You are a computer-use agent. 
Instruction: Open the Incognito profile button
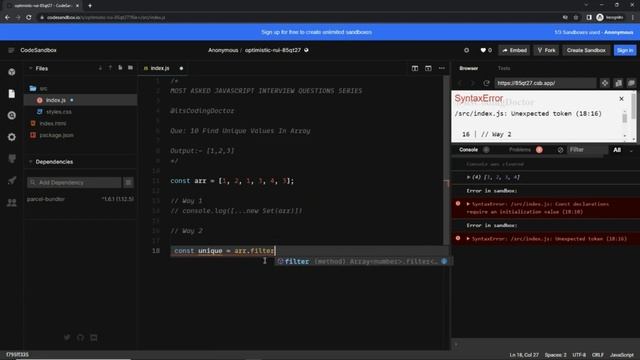(x=610, y=18)
